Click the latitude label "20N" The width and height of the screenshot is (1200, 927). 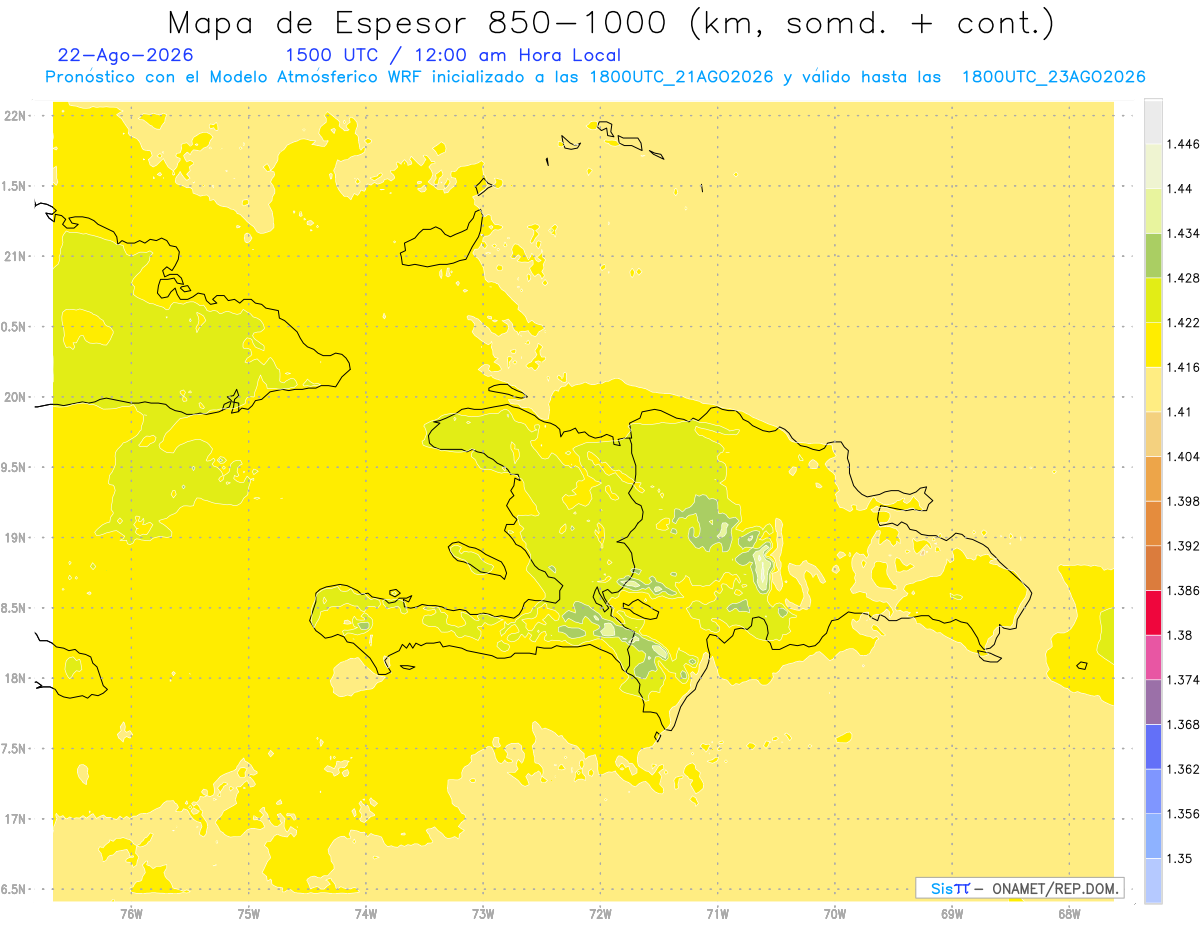[15, 397]
